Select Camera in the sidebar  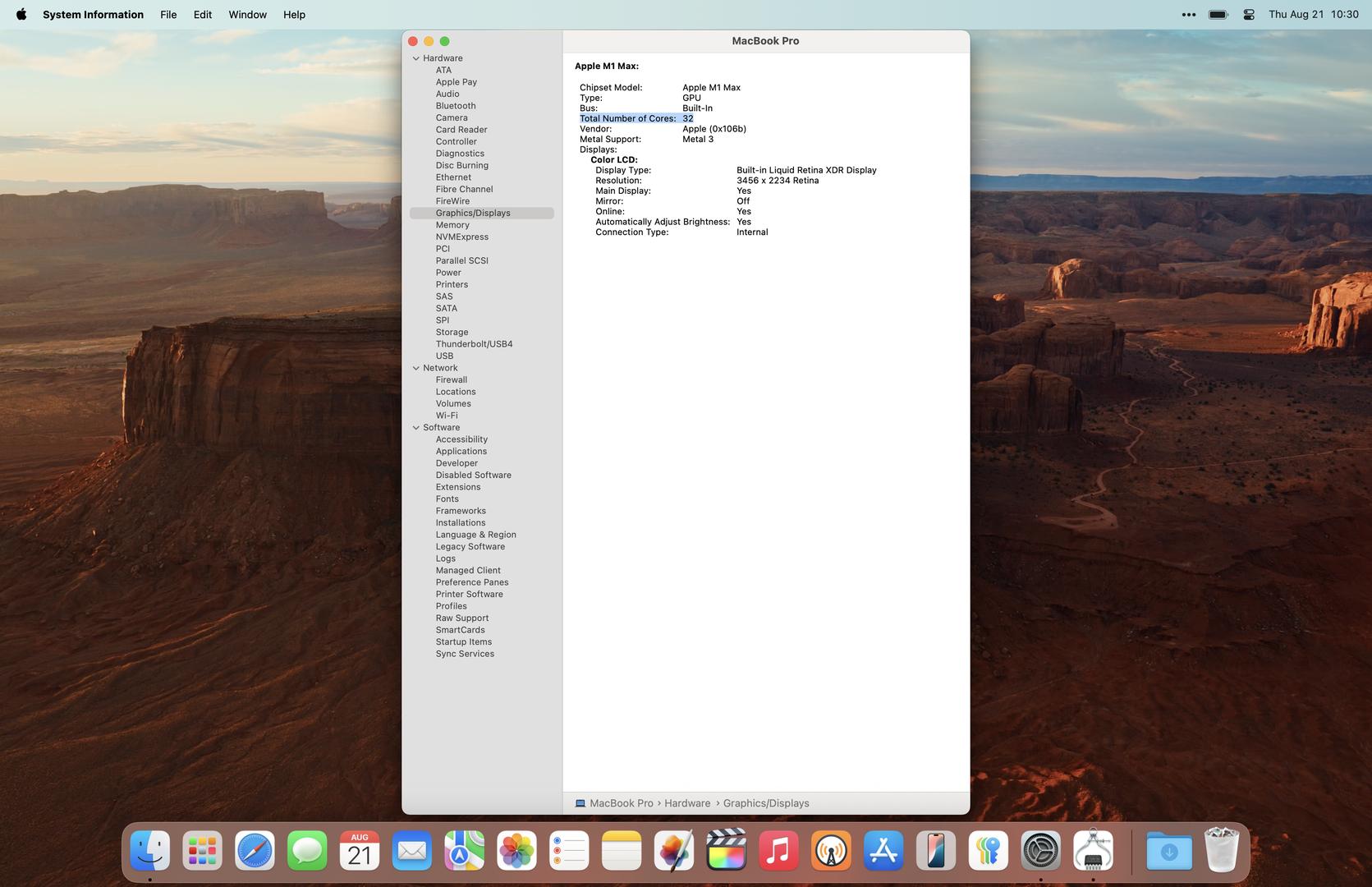pos(452,117)
